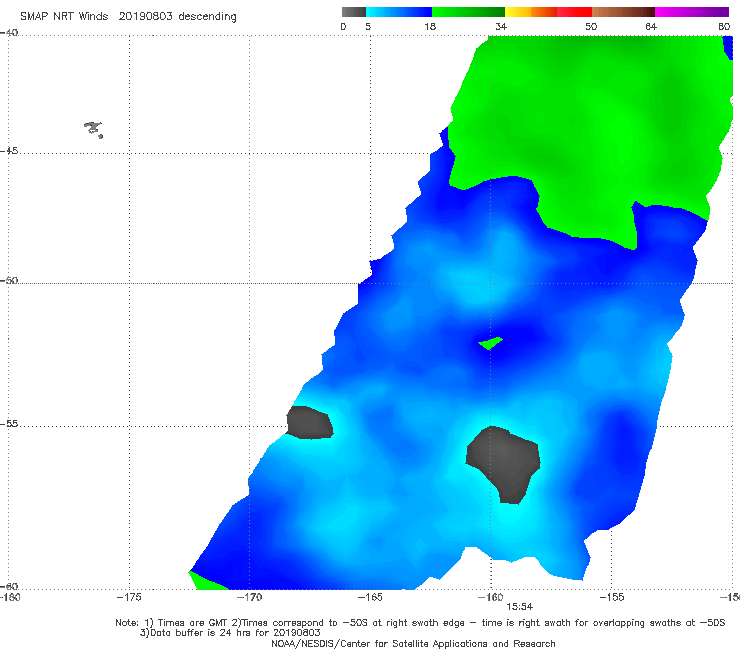
Task: Click the color bar label '64'
Action: (x=651, y=26)
